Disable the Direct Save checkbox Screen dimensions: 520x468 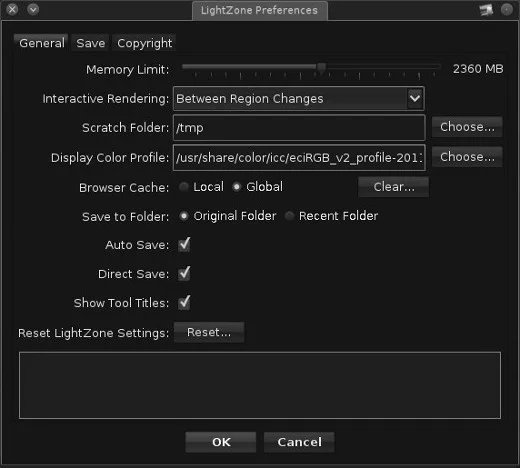point(184,274)
